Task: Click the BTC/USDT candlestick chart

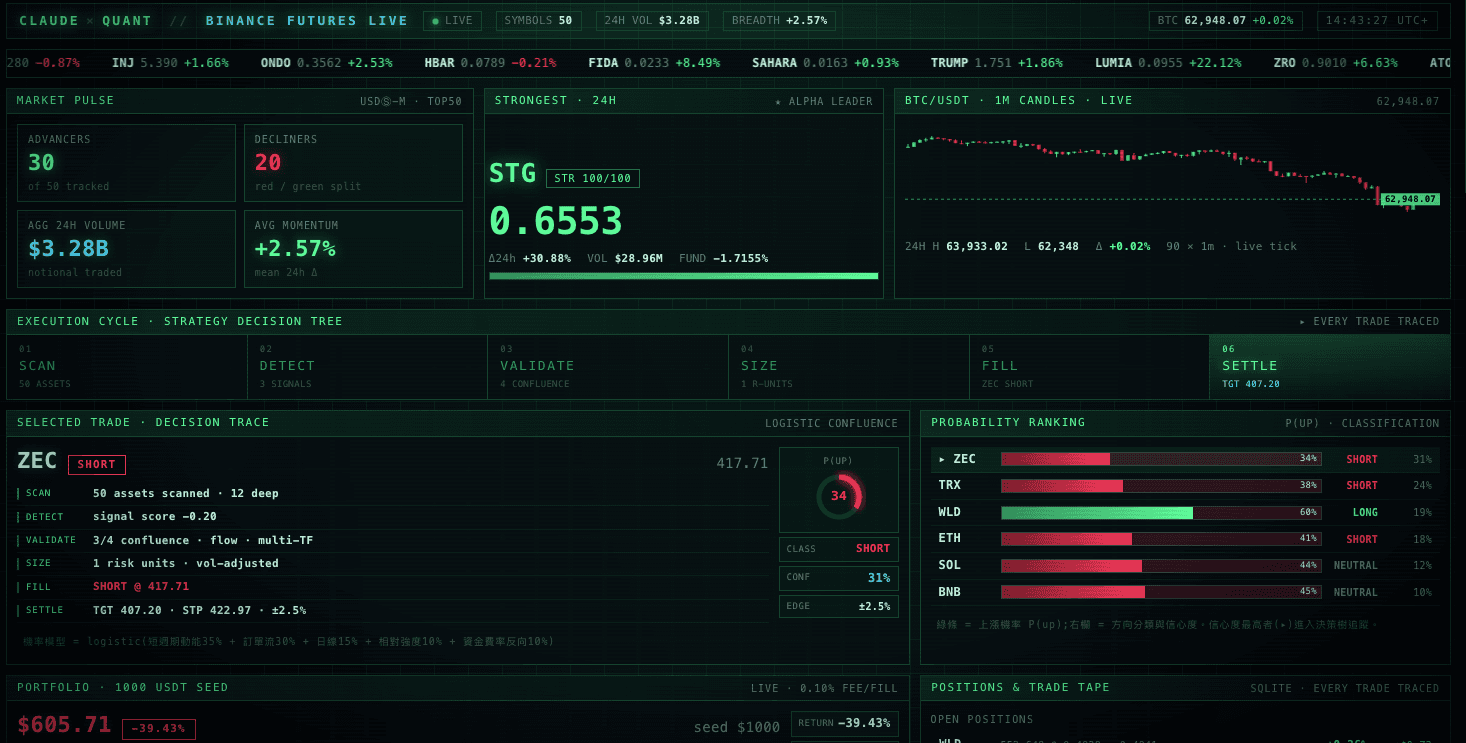Action: [1170, 175]
